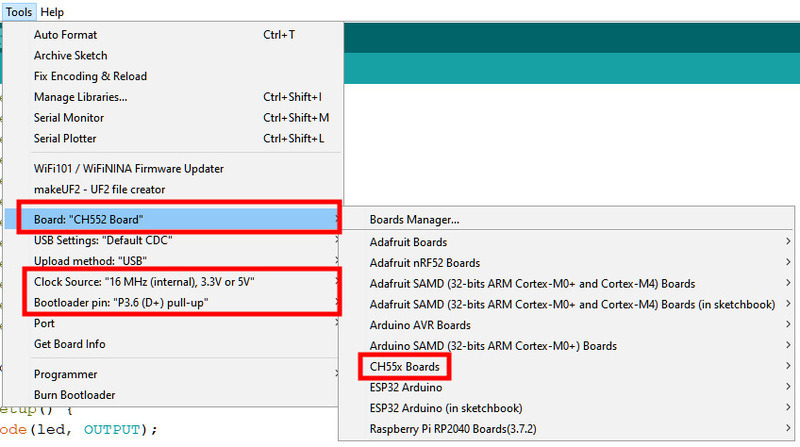Launch the Serial Monitor entry
Viewport: 800px width, 447px height.
point(172,117)
